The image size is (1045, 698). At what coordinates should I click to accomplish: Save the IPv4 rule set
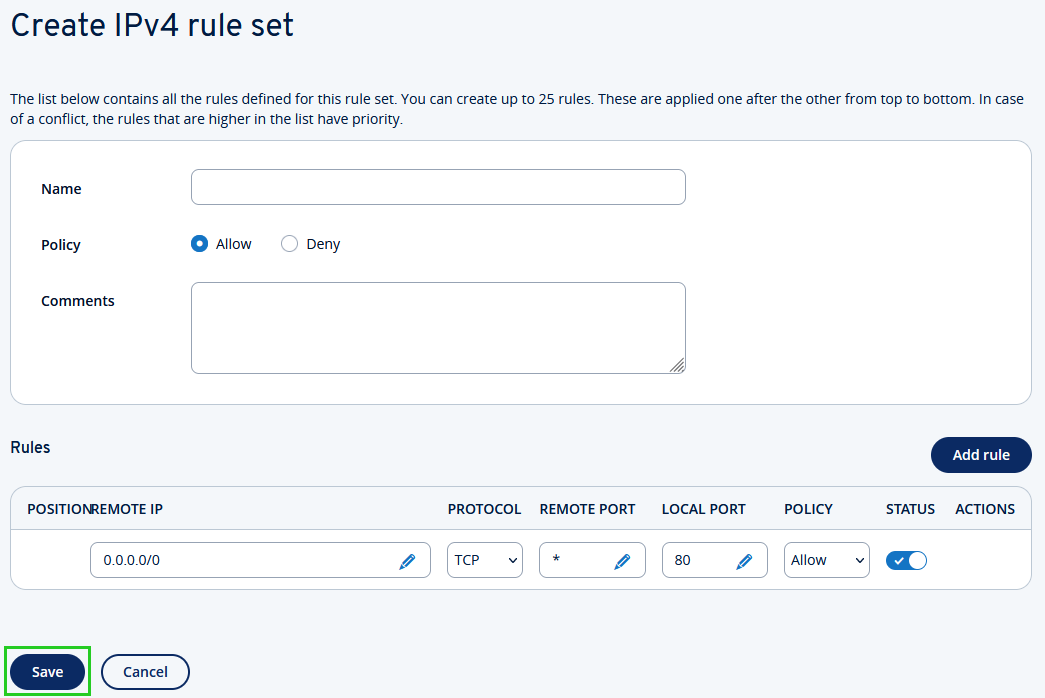tap(47, 672)
